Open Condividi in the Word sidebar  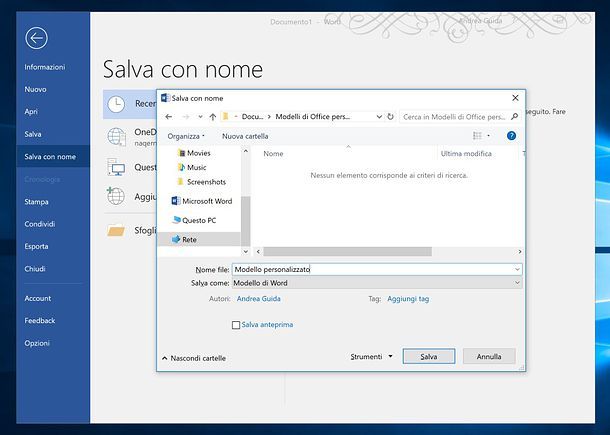tap(40, 224)
